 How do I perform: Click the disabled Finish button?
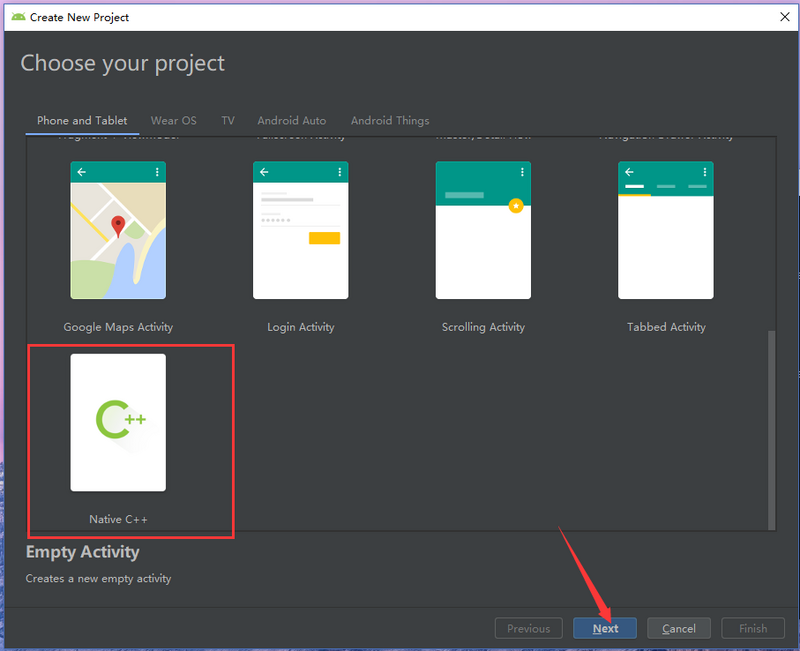753,628
